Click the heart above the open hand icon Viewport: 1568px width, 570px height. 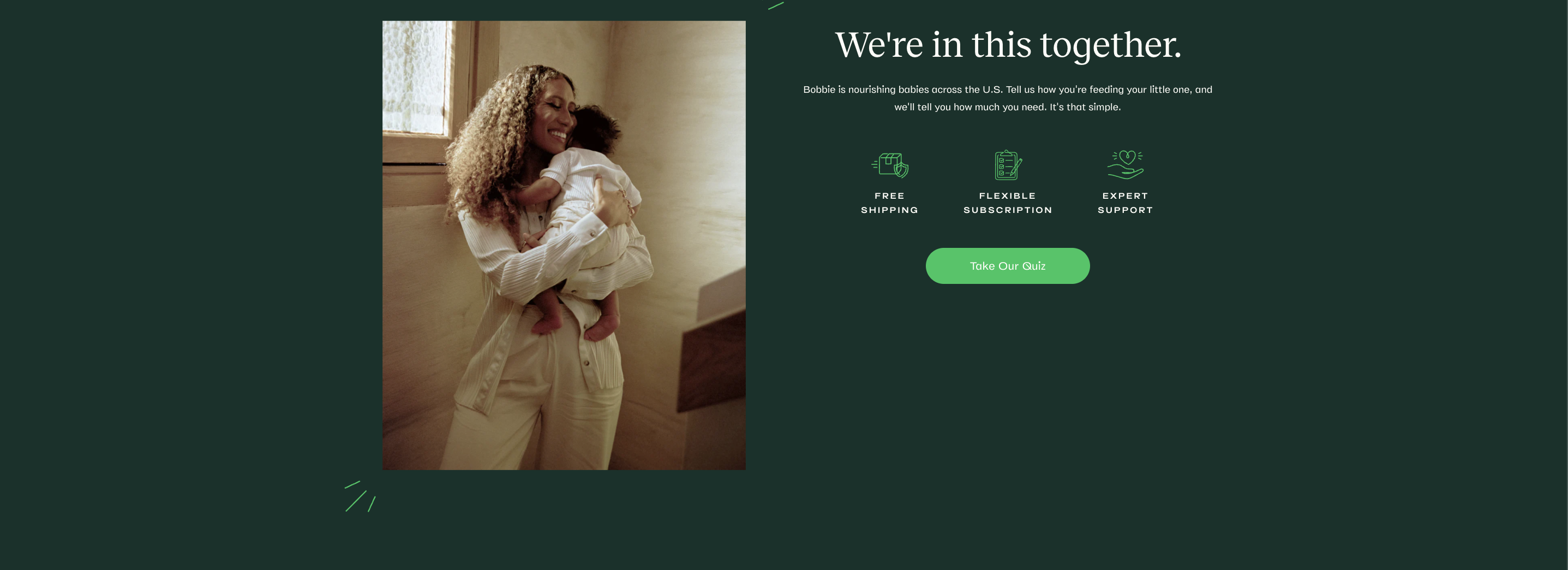pos(1127,157)
